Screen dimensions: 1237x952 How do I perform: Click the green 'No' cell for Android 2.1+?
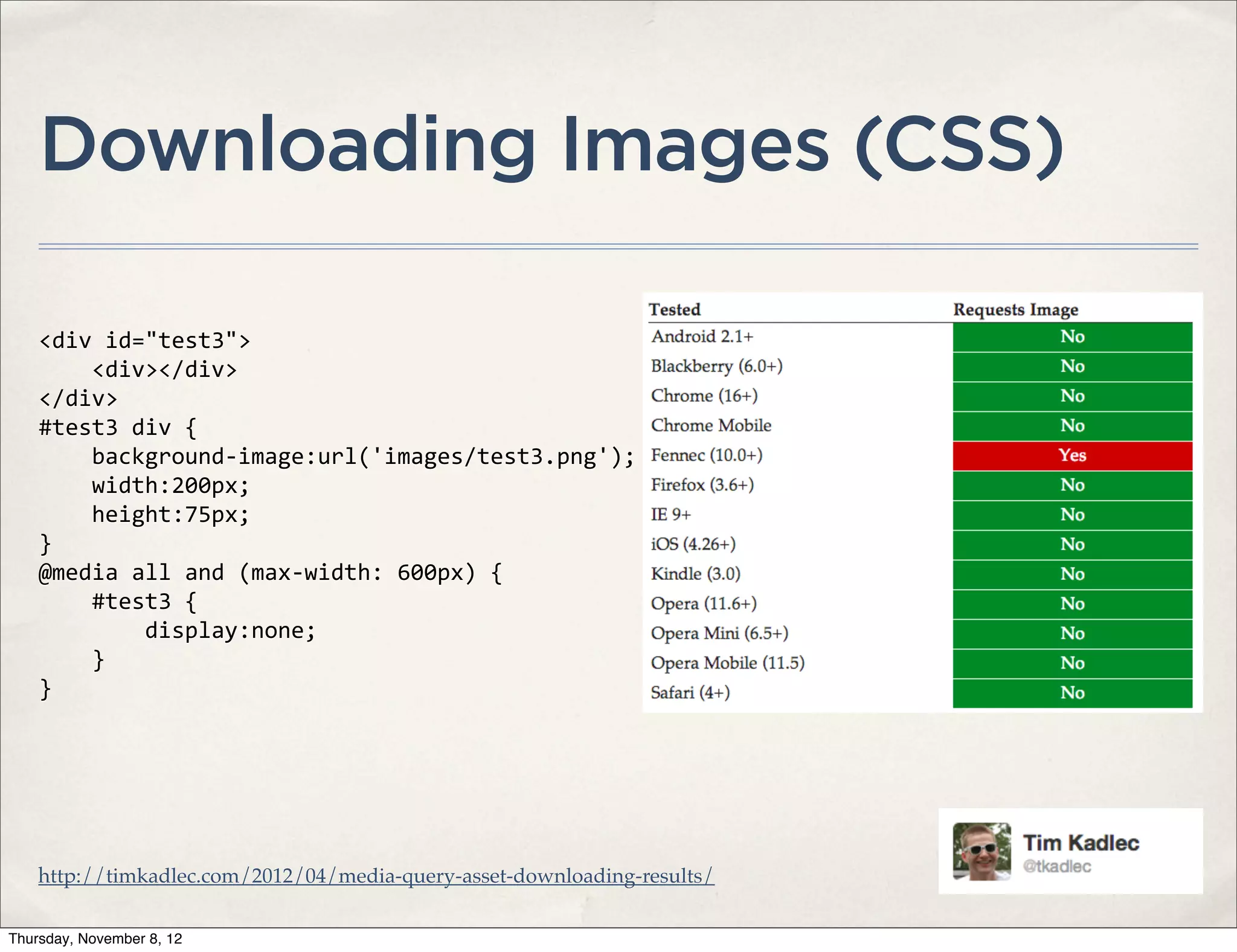(1073, 337)
